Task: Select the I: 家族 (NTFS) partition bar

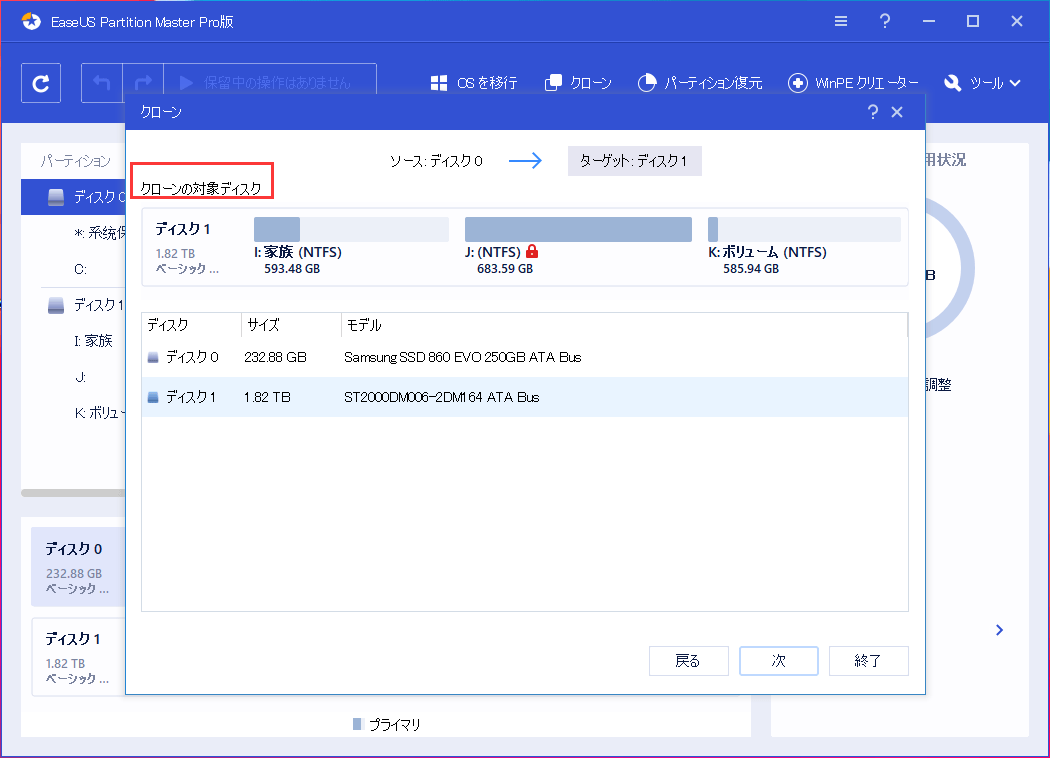Action: coord(351,229)
